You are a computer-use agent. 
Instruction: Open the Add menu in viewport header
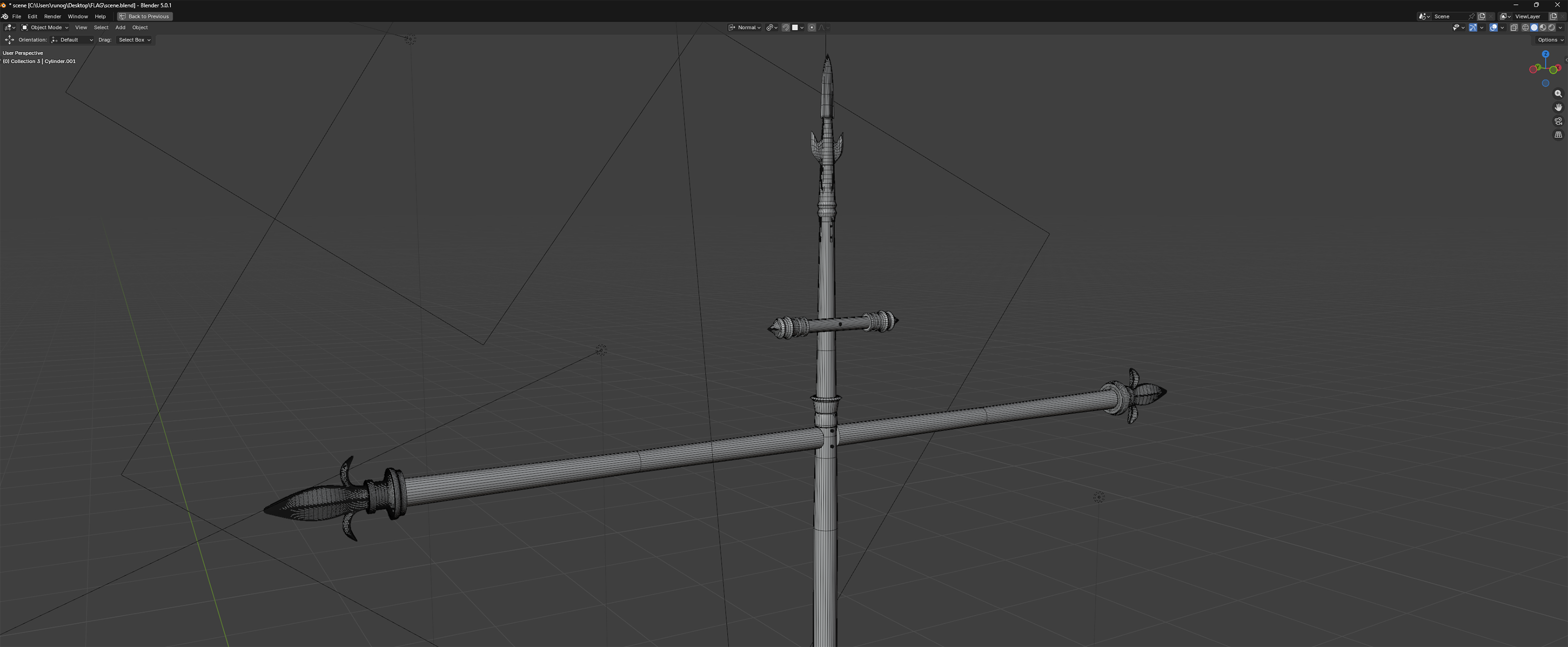(x=120, y=27)
